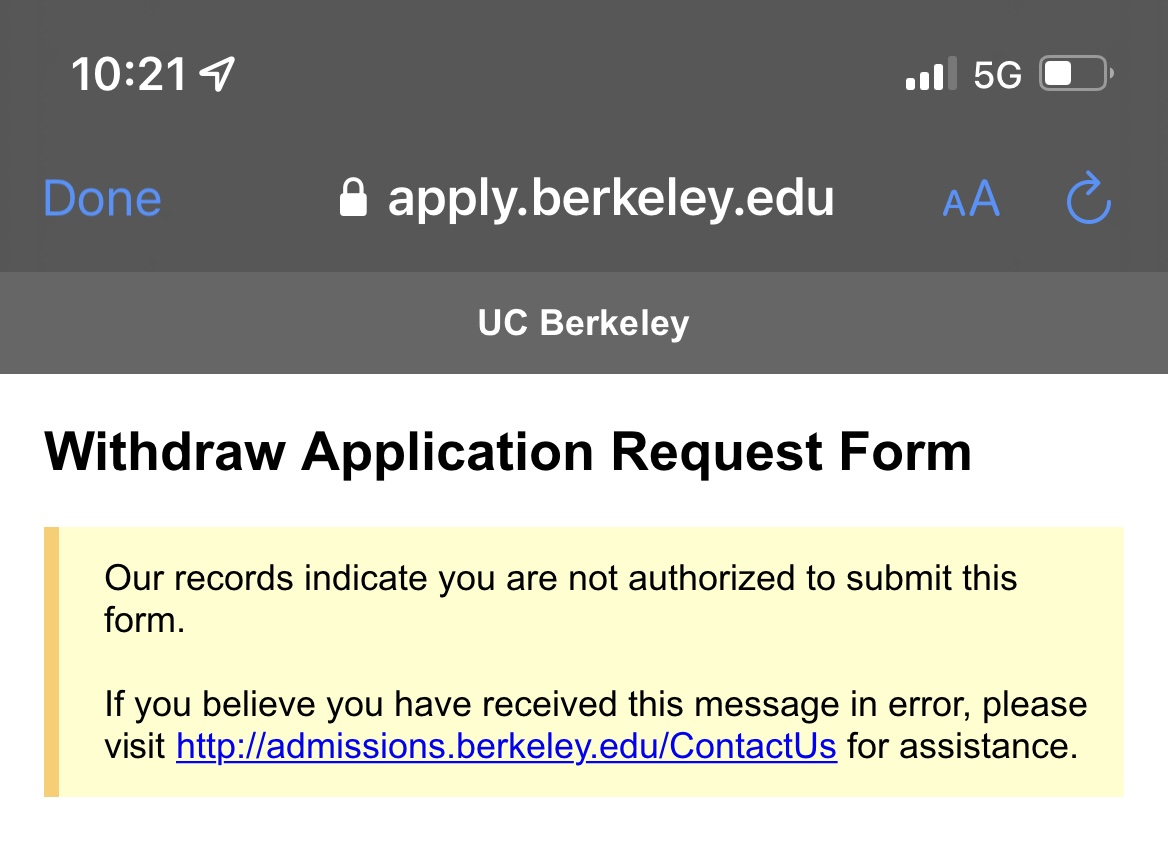Tap the Done button
The image size is (1168, 867).
(102, 198)
